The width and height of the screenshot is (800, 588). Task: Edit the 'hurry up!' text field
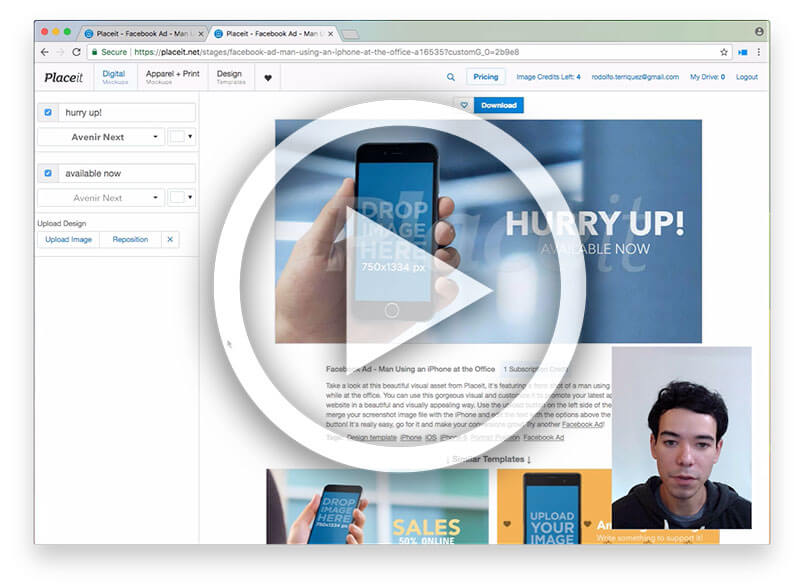127,112
